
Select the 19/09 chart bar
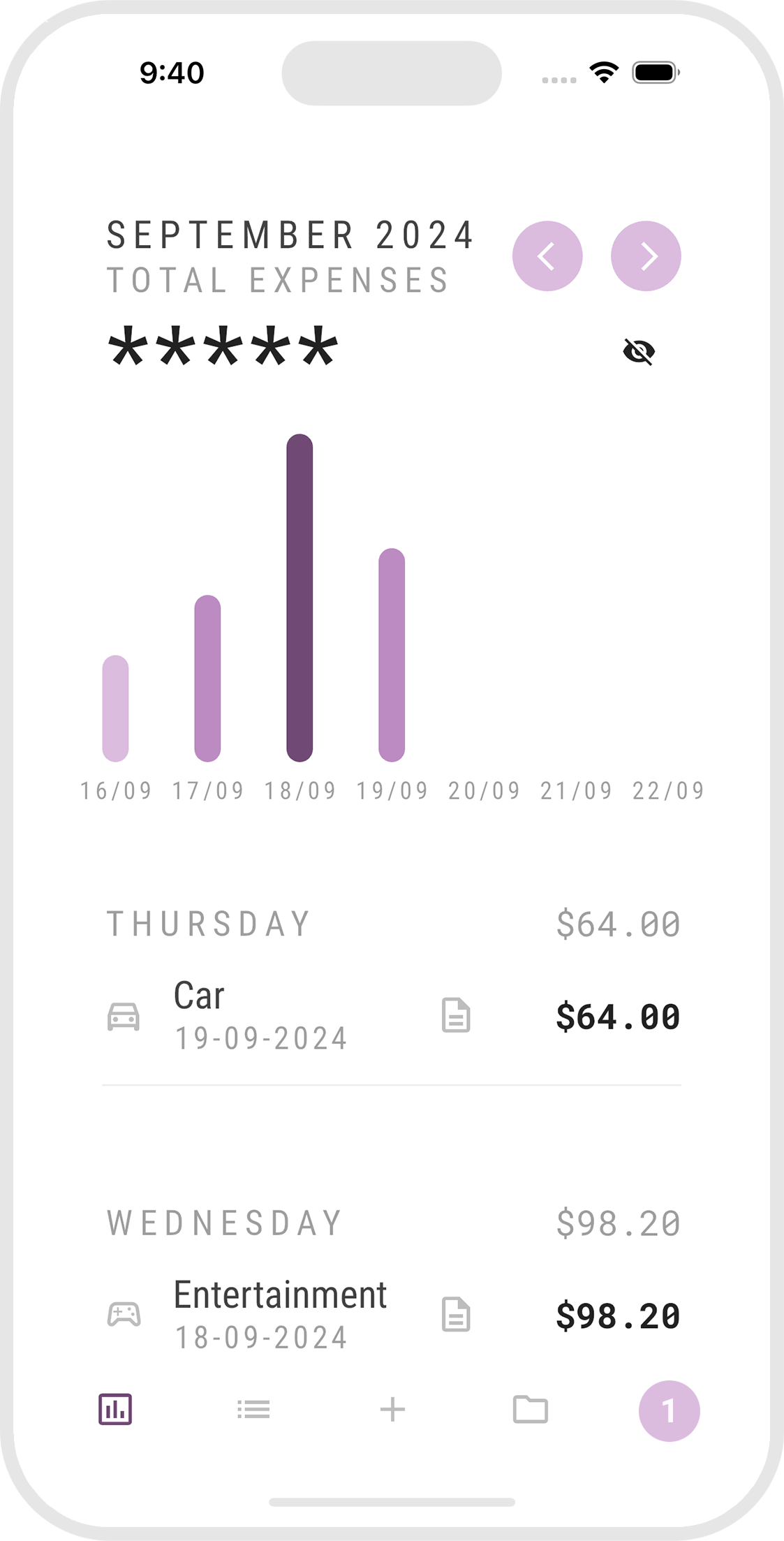[x=392, y=655]
